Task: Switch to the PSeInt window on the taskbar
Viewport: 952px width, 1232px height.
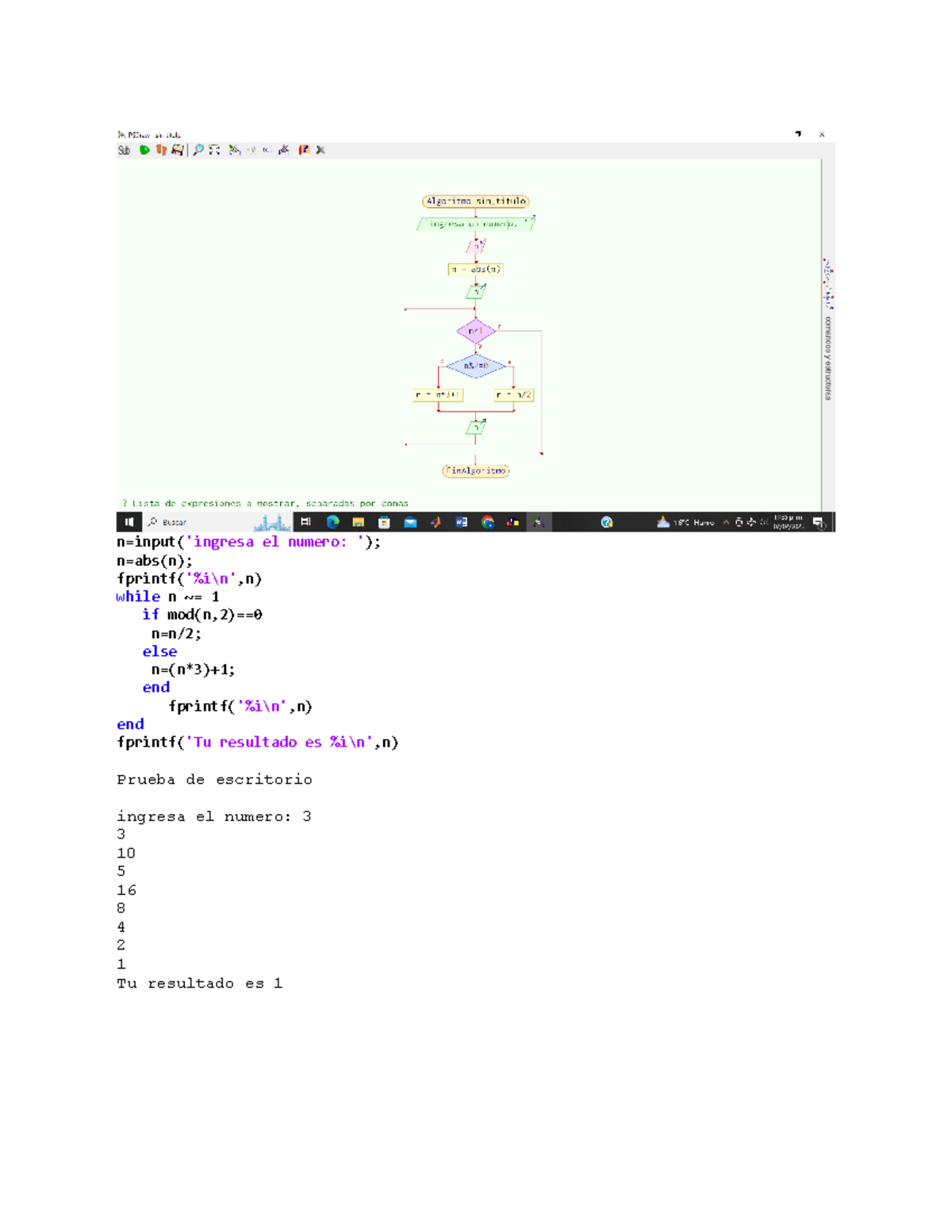Action: click(x=539, y=522)
